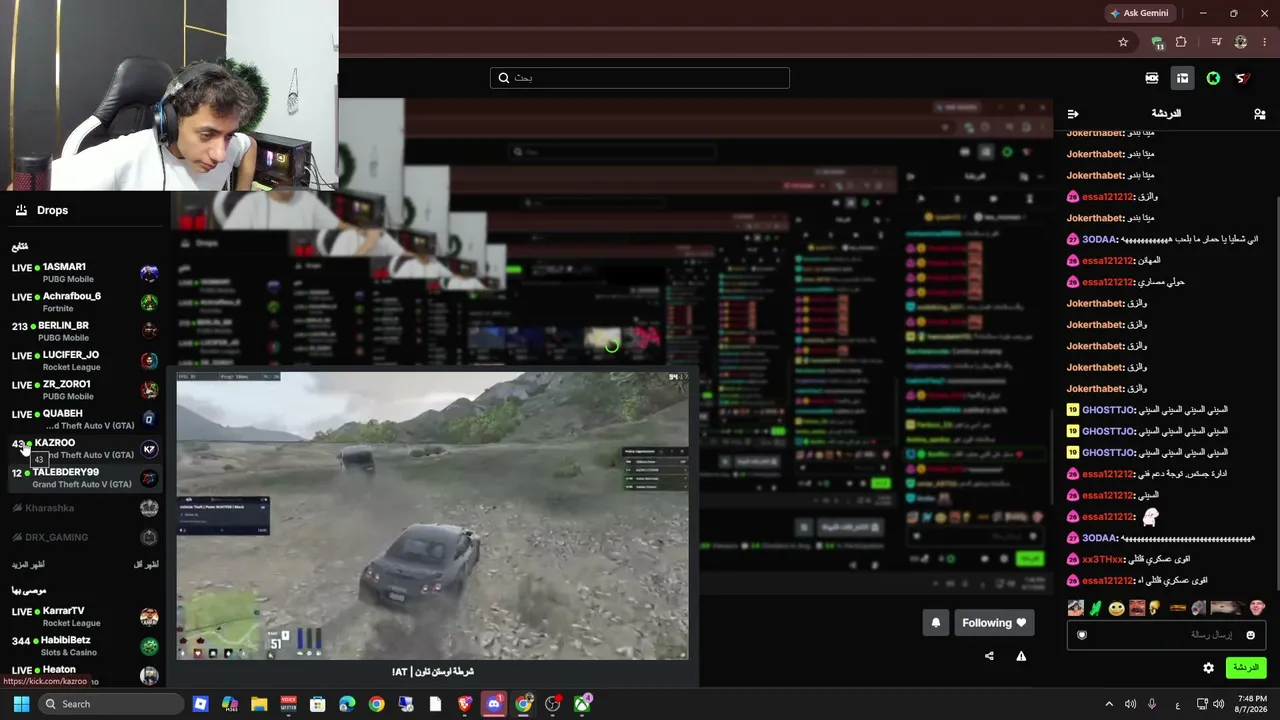
Task: Click the shield badge icon in chat input
Action: (x=1082, y=635)
